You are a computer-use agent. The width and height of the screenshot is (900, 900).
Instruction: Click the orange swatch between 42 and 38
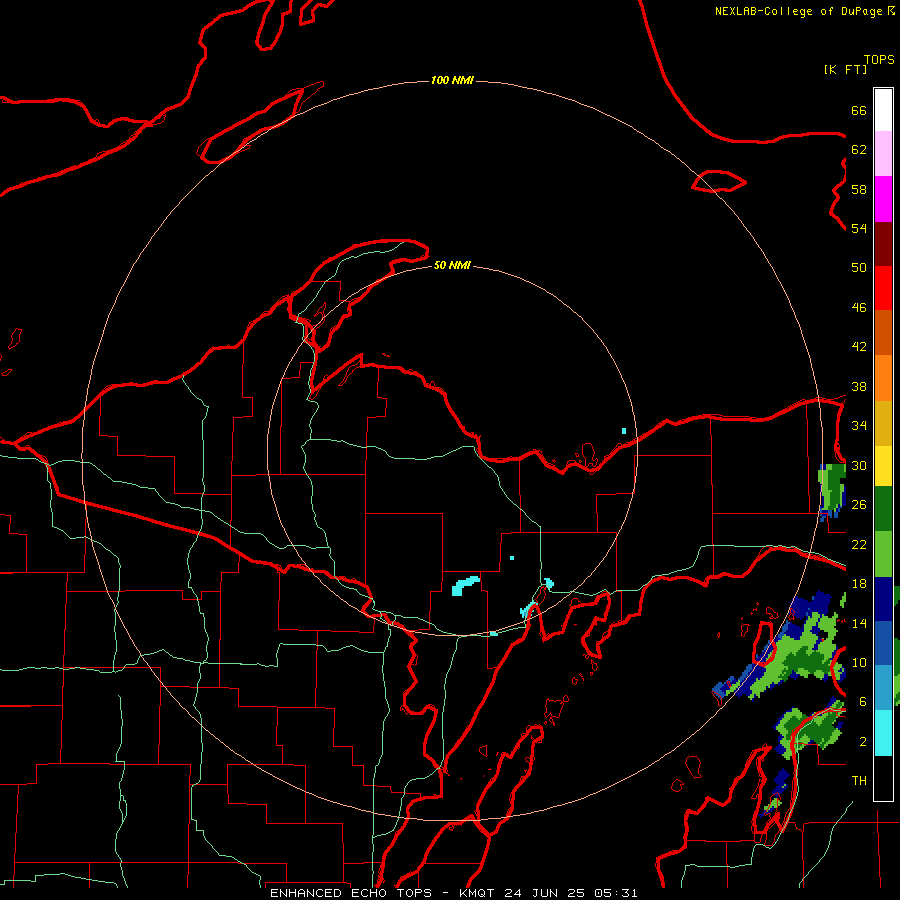point(883,378)
